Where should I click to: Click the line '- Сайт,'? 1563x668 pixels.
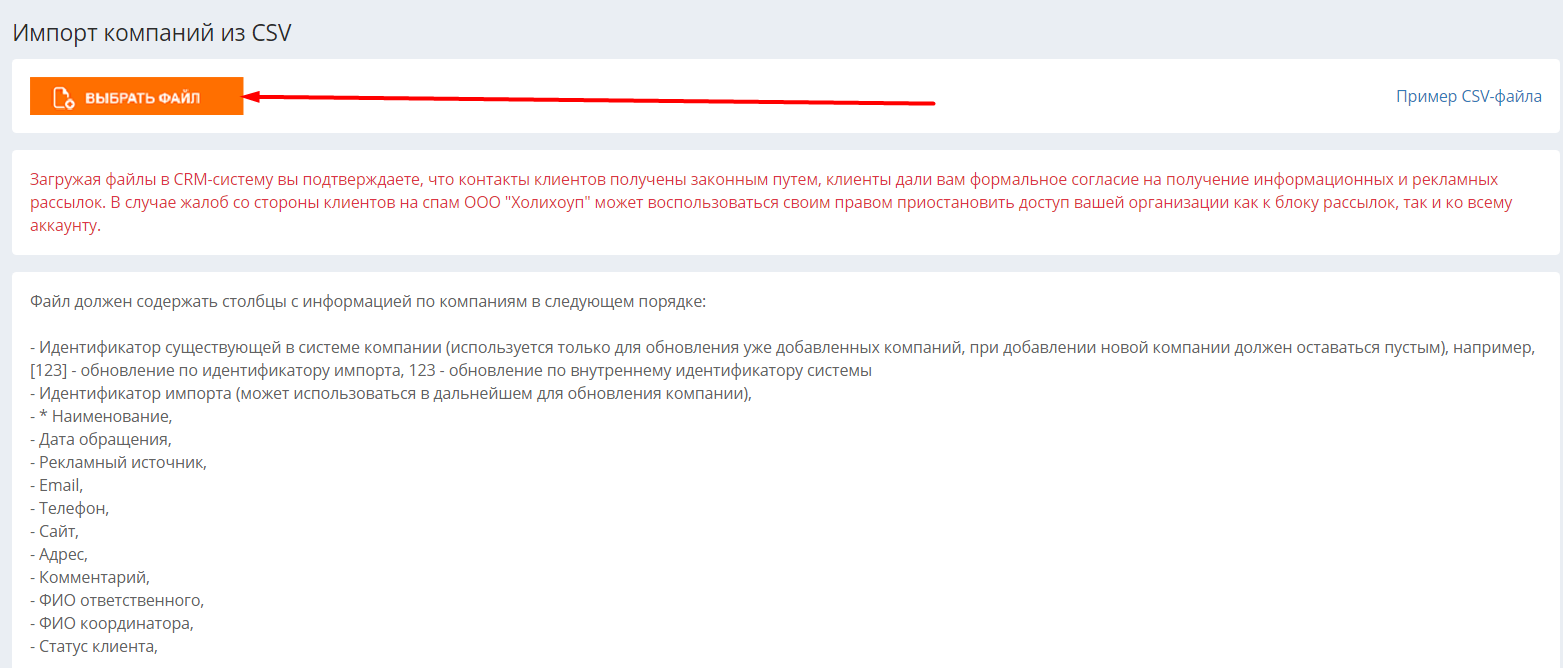55,531
